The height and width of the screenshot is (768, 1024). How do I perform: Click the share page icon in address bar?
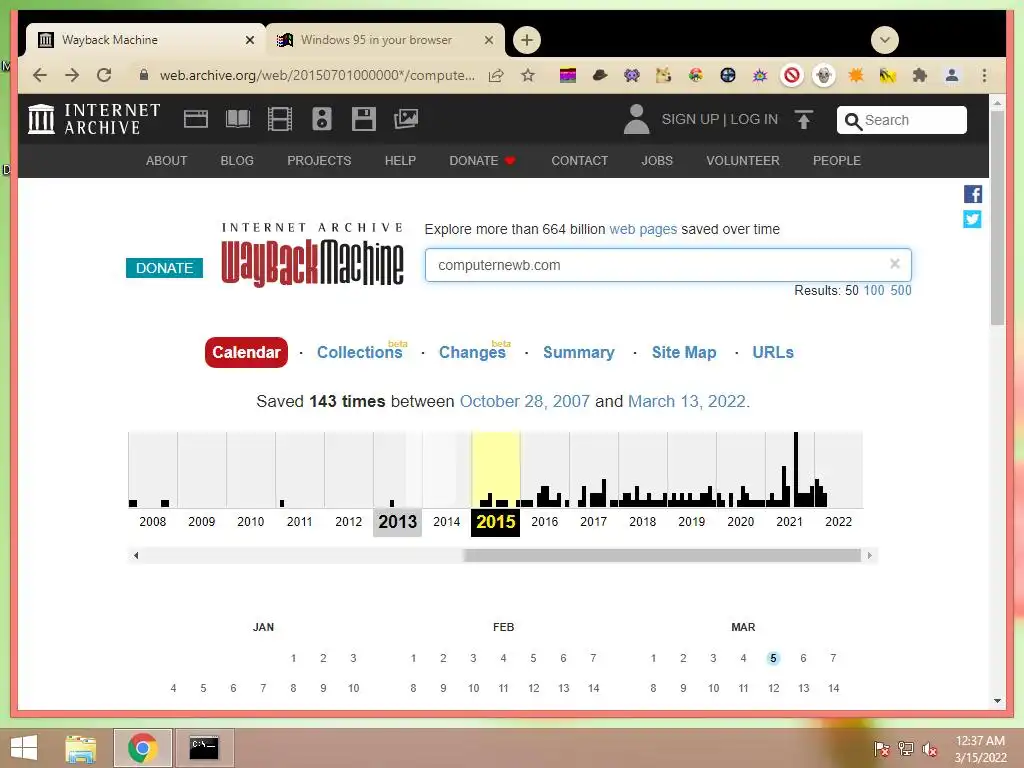pyautogui.click(x=496, y=75)
